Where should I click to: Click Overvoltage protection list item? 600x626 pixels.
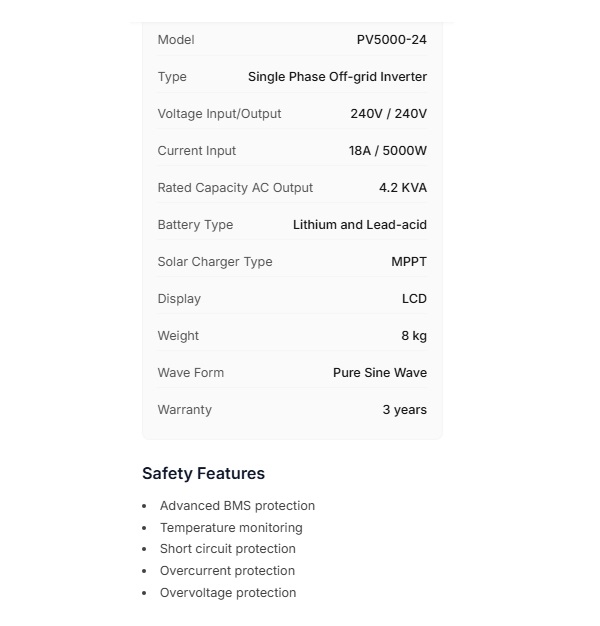point(228,593)
